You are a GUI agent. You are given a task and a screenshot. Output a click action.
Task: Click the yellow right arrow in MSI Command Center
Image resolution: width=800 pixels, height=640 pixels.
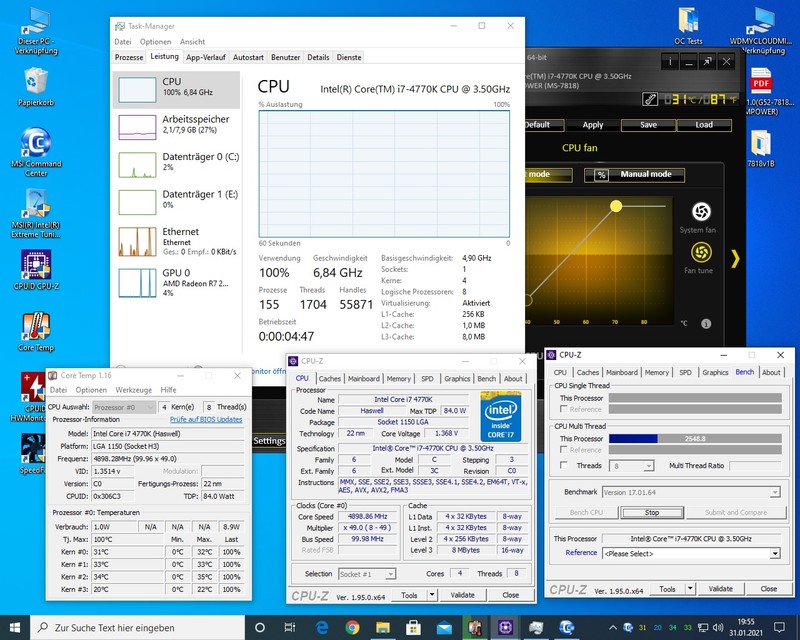(x=735, y=259)
